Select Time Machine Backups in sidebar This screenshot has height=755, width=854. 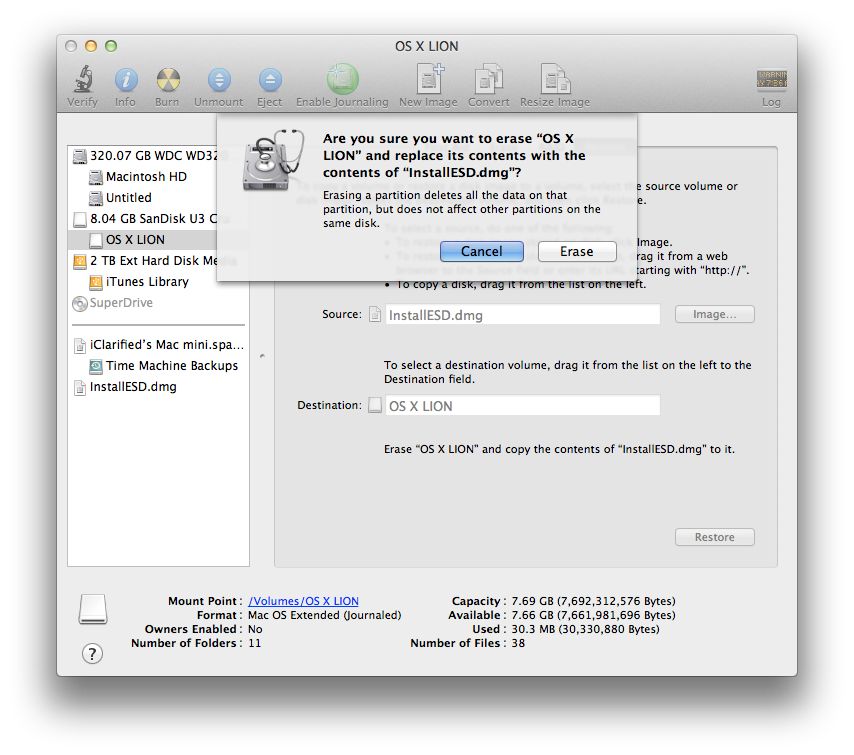tap(171, 366)
